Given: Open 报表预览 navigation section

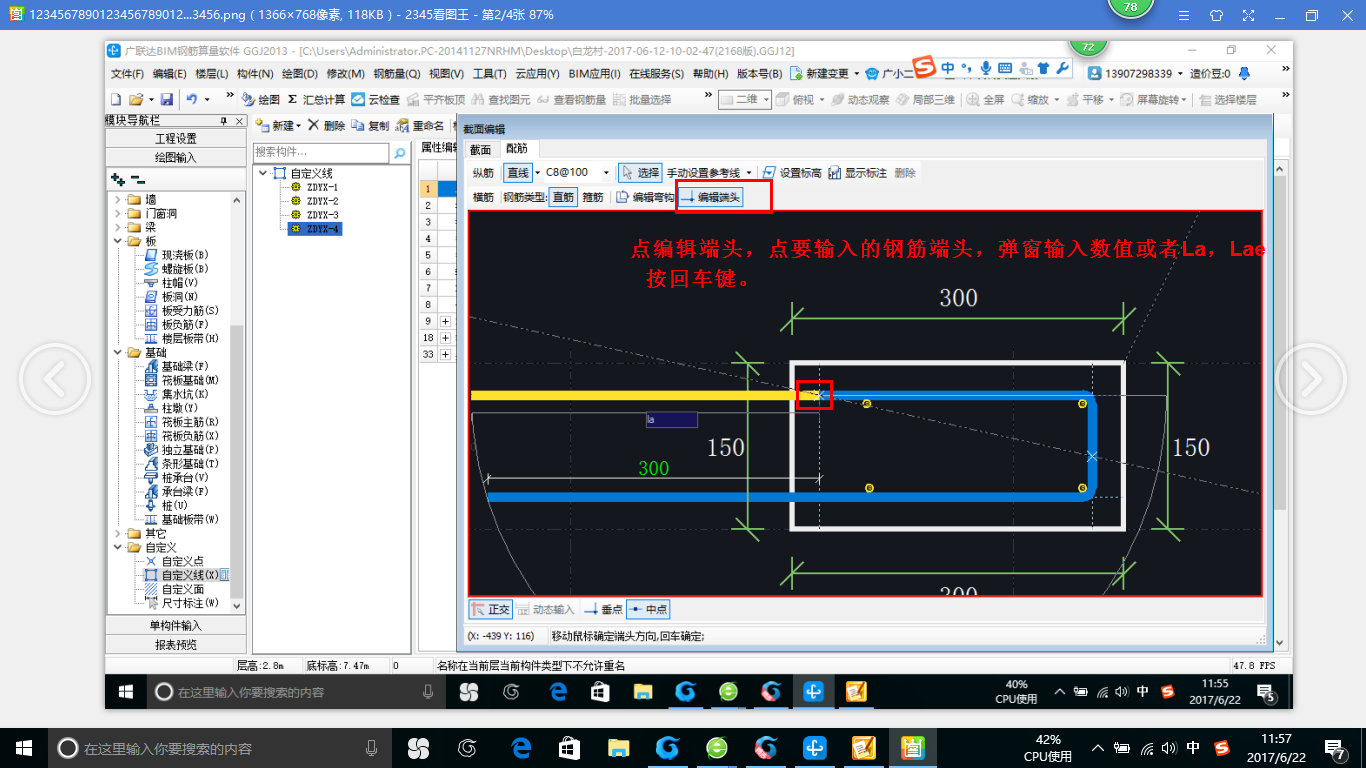Looking at the screenshot, I should (176, 645).
